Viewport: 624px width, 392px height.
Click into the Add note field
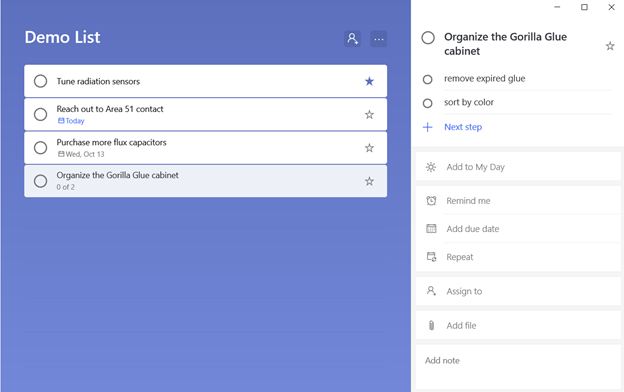pos(518,367)
